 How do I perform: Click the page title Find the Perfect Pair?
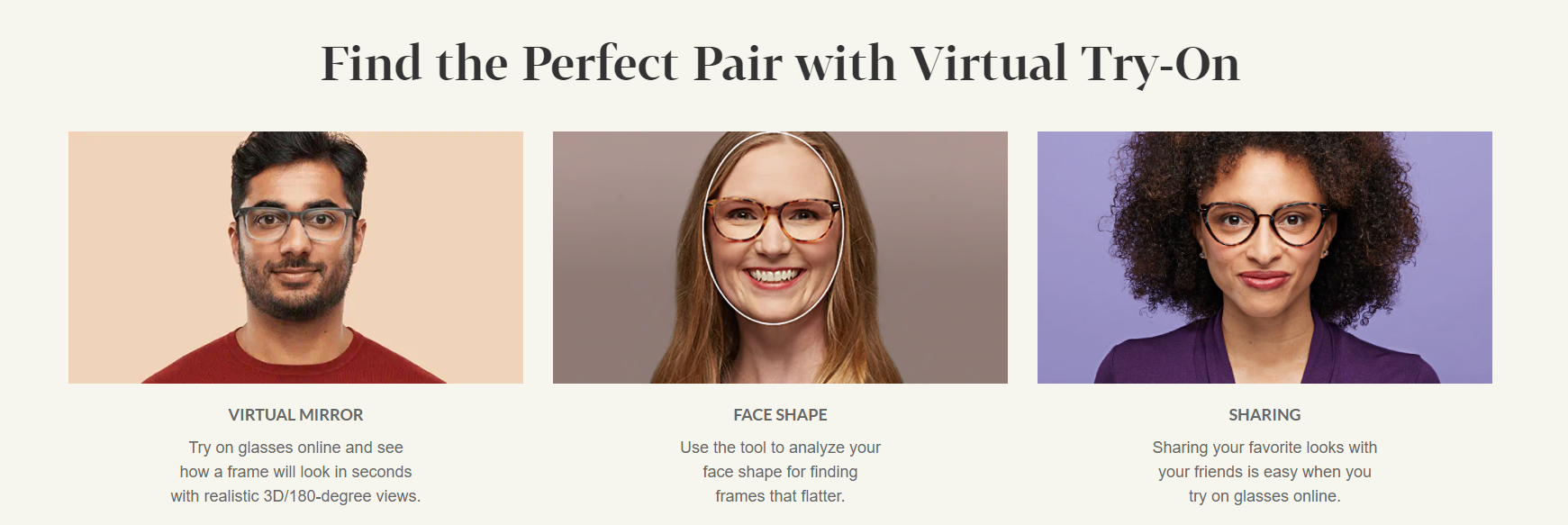[780, 64]
